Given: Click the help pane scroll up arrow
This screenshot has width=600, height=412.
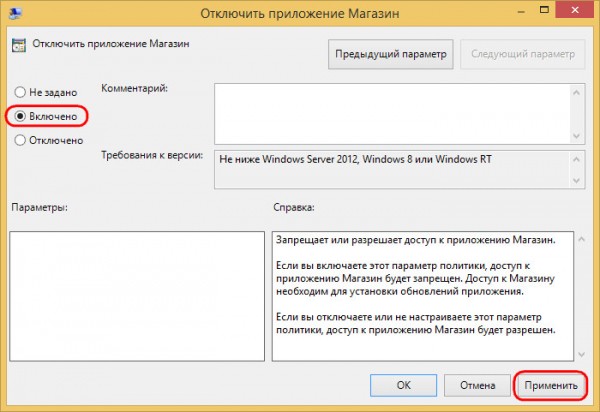Looking at the screenshot, I should click(x=581, y=240).
